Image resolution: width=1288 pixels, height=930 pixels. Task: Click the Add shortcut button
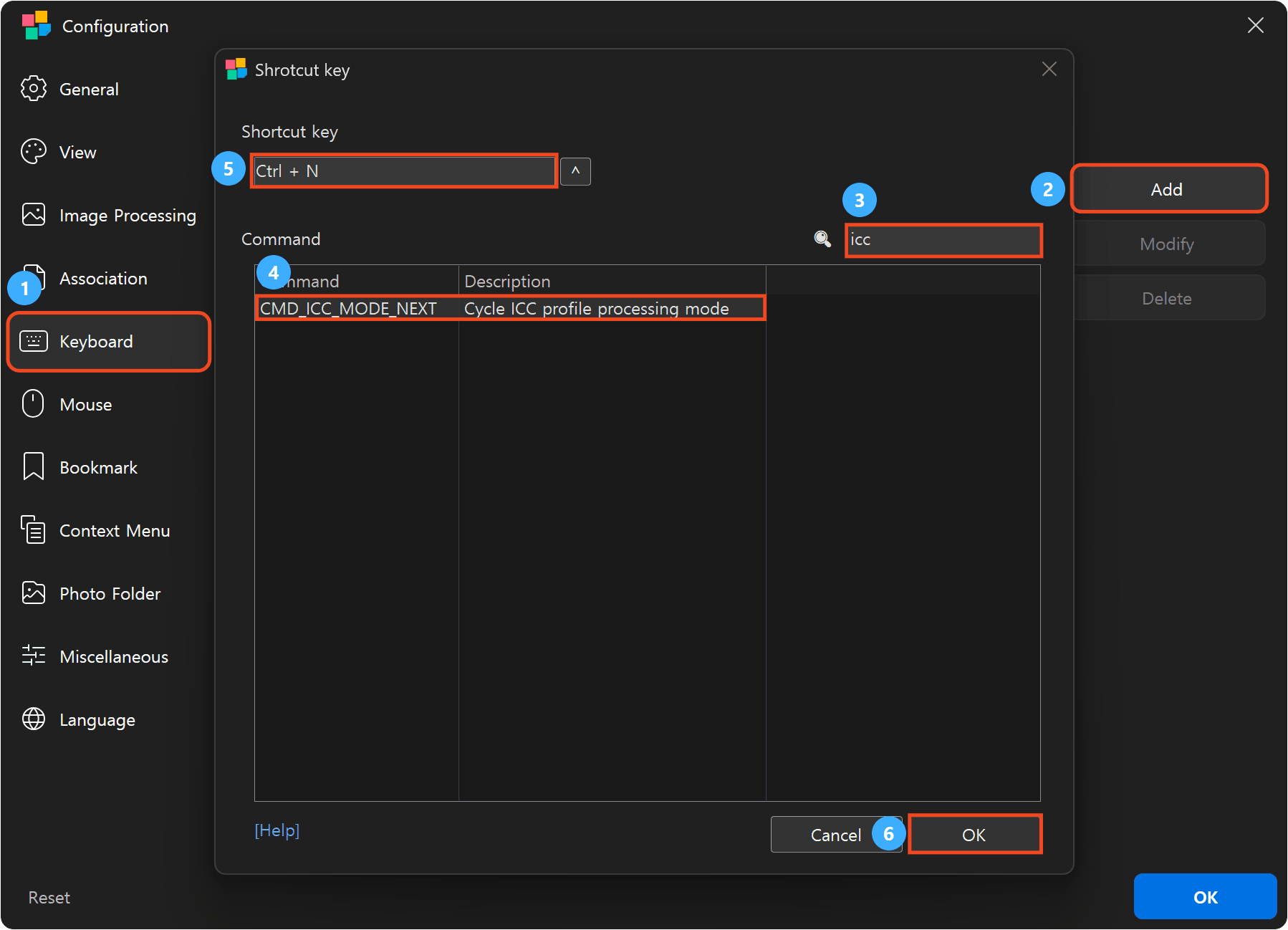point(1168,189)
